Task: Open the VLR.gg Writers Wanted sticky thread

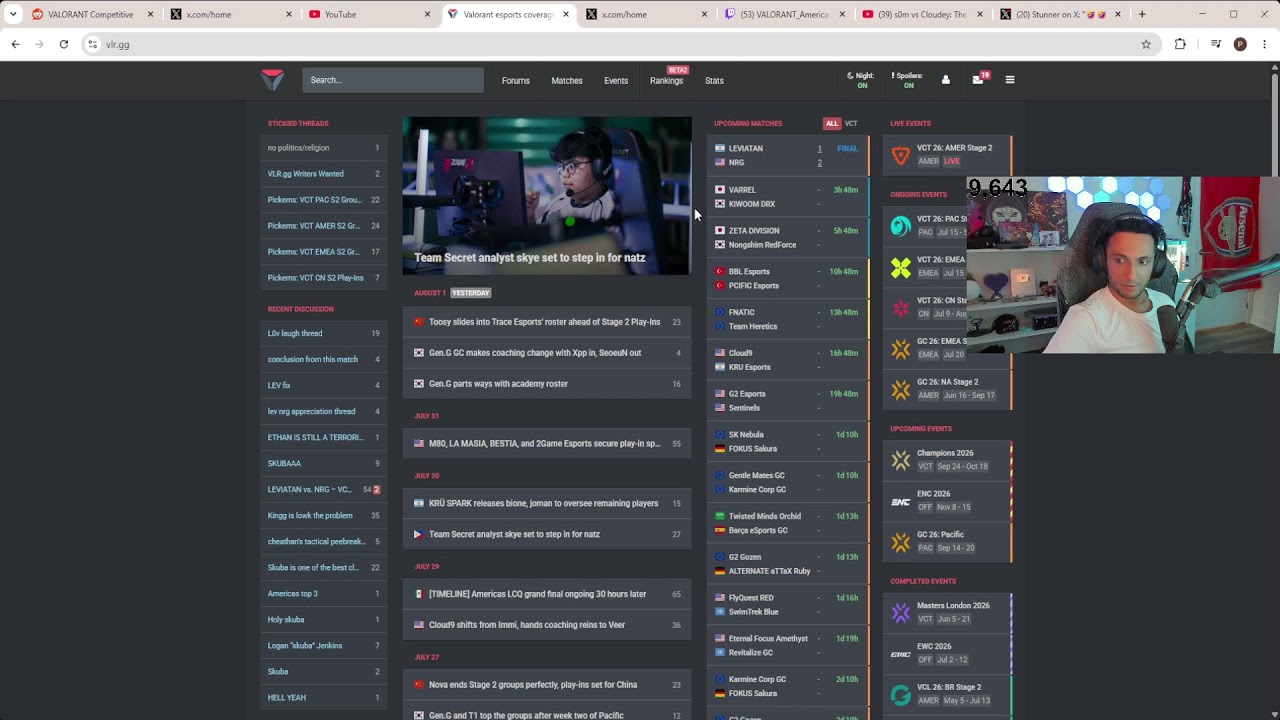Action: [324, 174]
